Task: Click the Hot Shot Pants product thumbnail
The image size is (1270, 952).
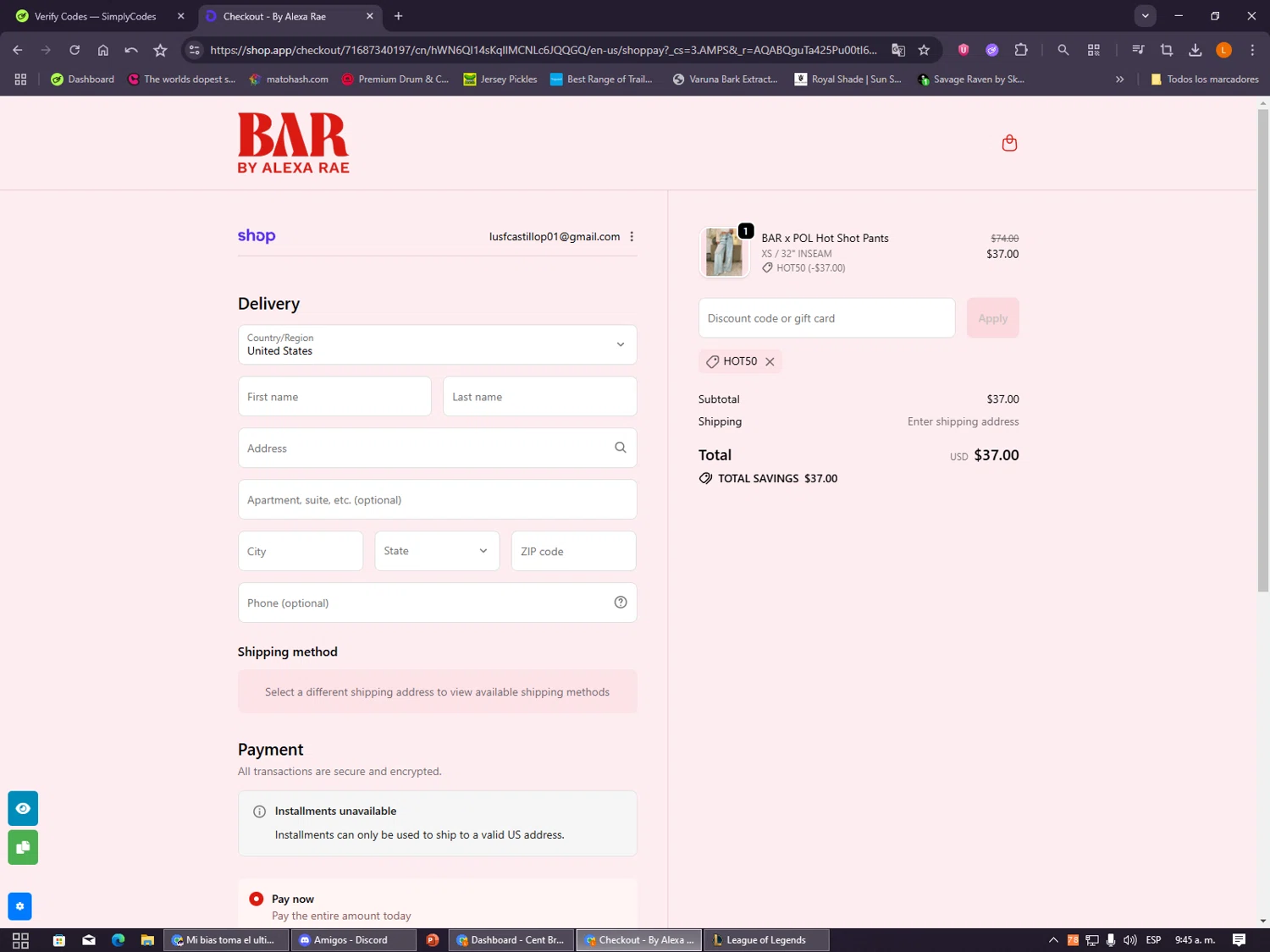Action: click(x=724, y=252)
